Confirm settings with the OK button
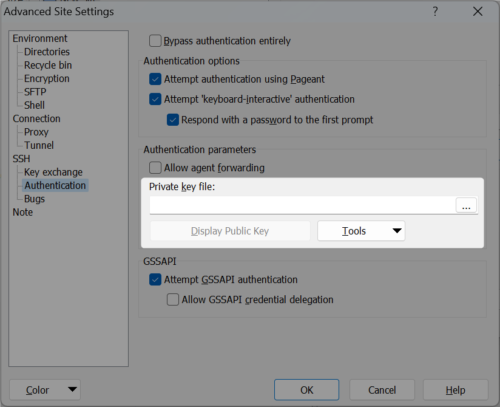 click(x=307, y=390)
